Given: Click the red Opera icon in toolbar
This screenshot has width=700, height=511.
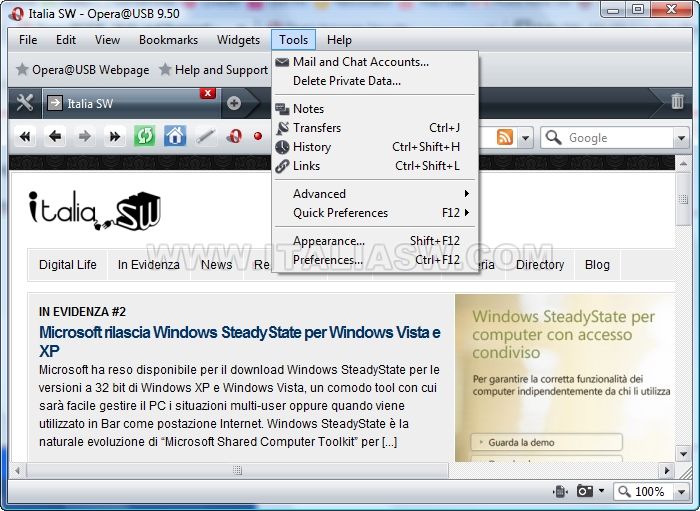Looking at the screenshot, I should pos(234,136).
